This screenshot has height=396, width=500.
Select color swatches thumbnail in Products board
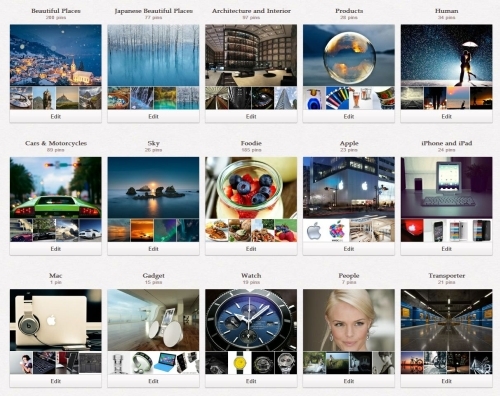point(337,98)
